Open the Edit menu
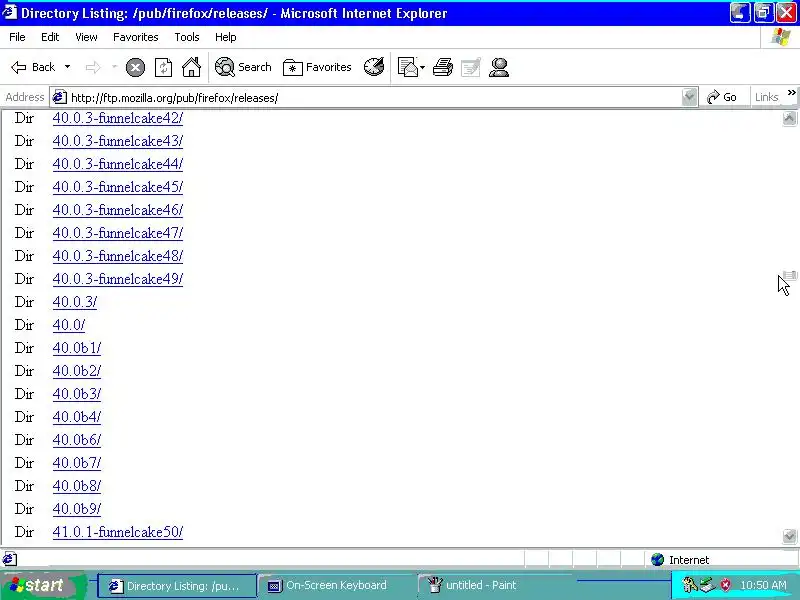 (x=50, y=37)
